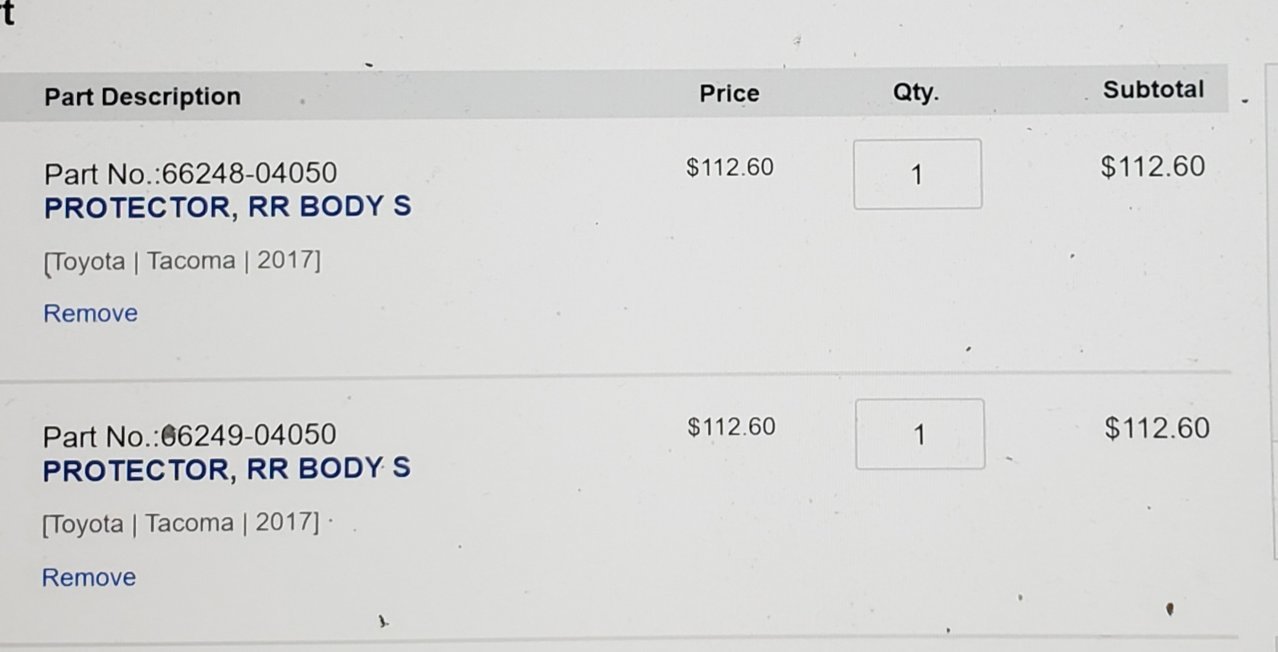Remove part 66249-04050 from the cart
Image resolution: width=1278 pixels, height=652 pixels.
88,577
